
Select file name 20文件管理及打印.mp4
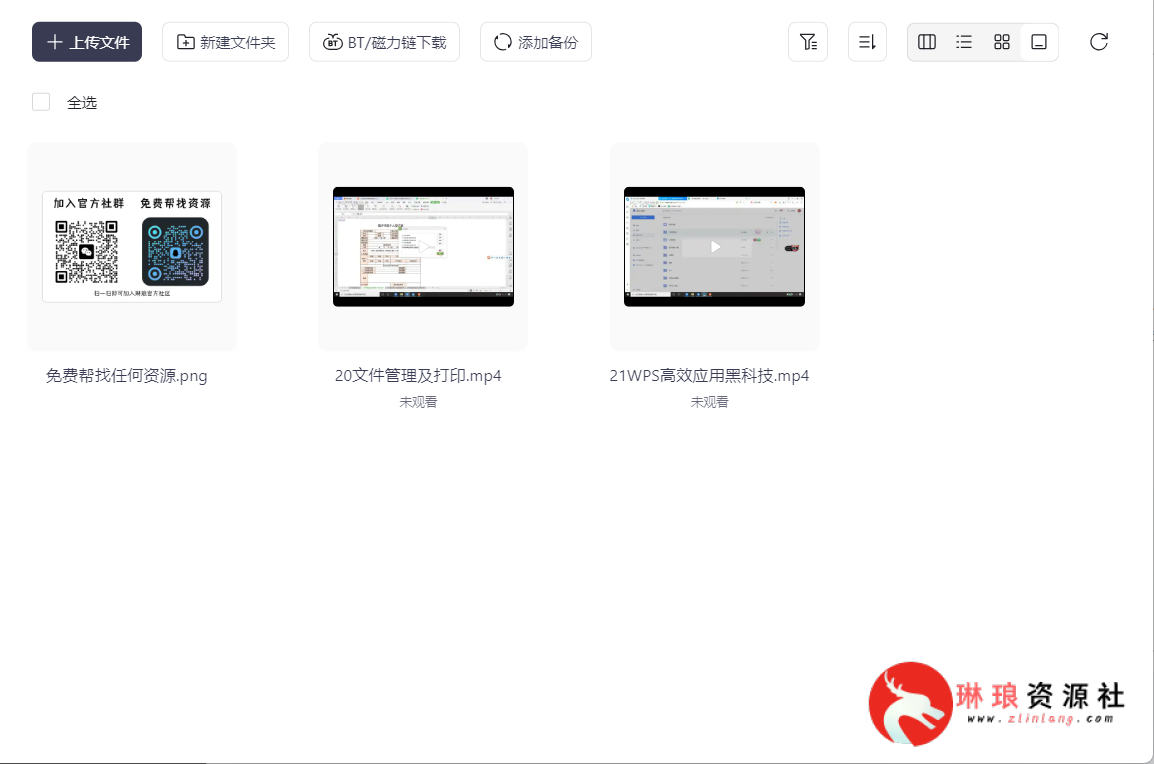pyautogui.click(x=418, y=375)
